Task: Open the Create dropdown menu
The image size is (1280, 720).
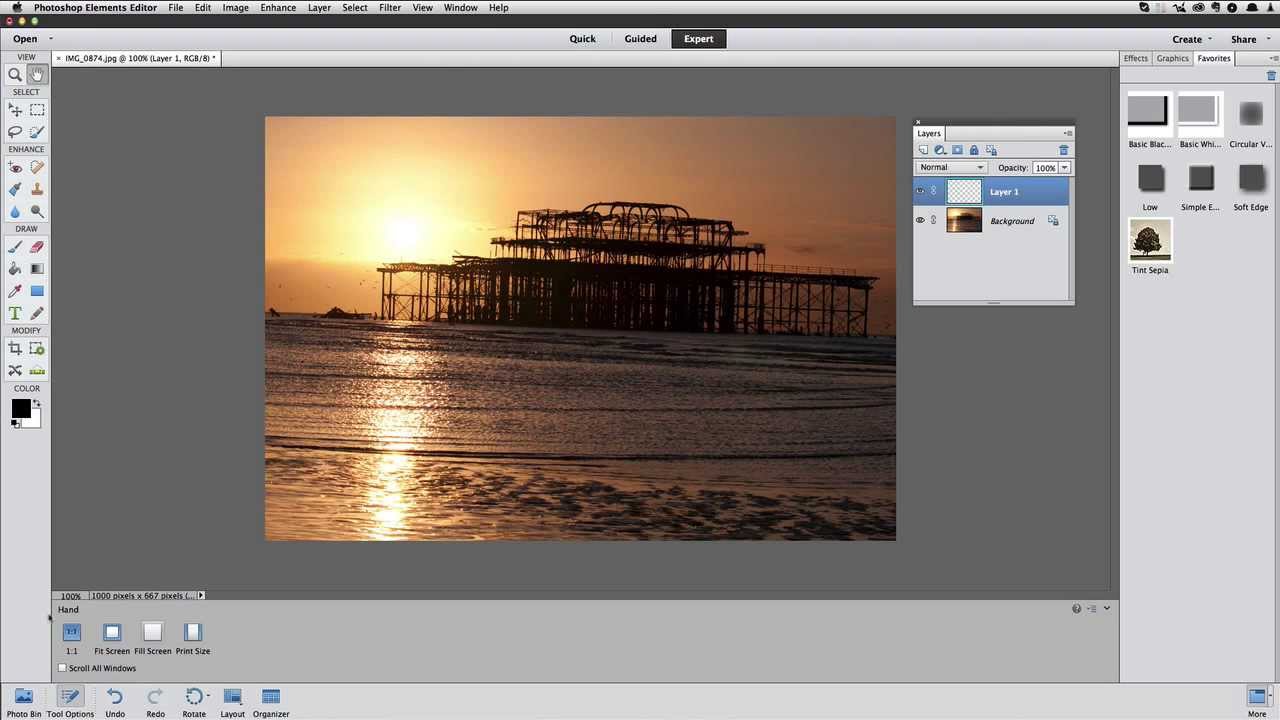Action: tap(1192, 39)
